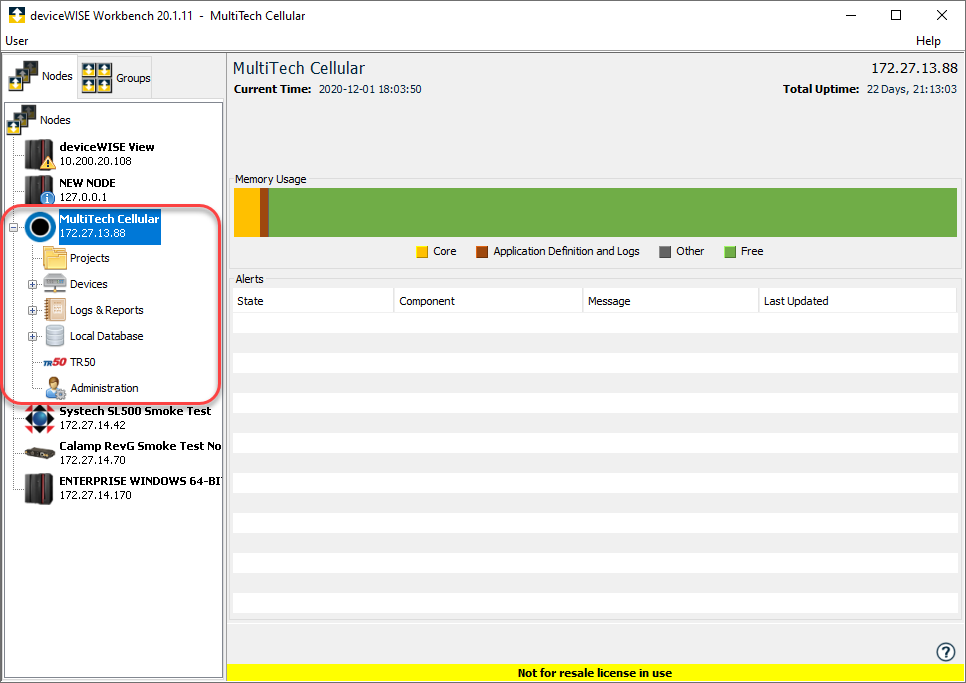The image size is (966, 683).
Task: Click the NEW NODE server icon
Action: pos(39,189)
